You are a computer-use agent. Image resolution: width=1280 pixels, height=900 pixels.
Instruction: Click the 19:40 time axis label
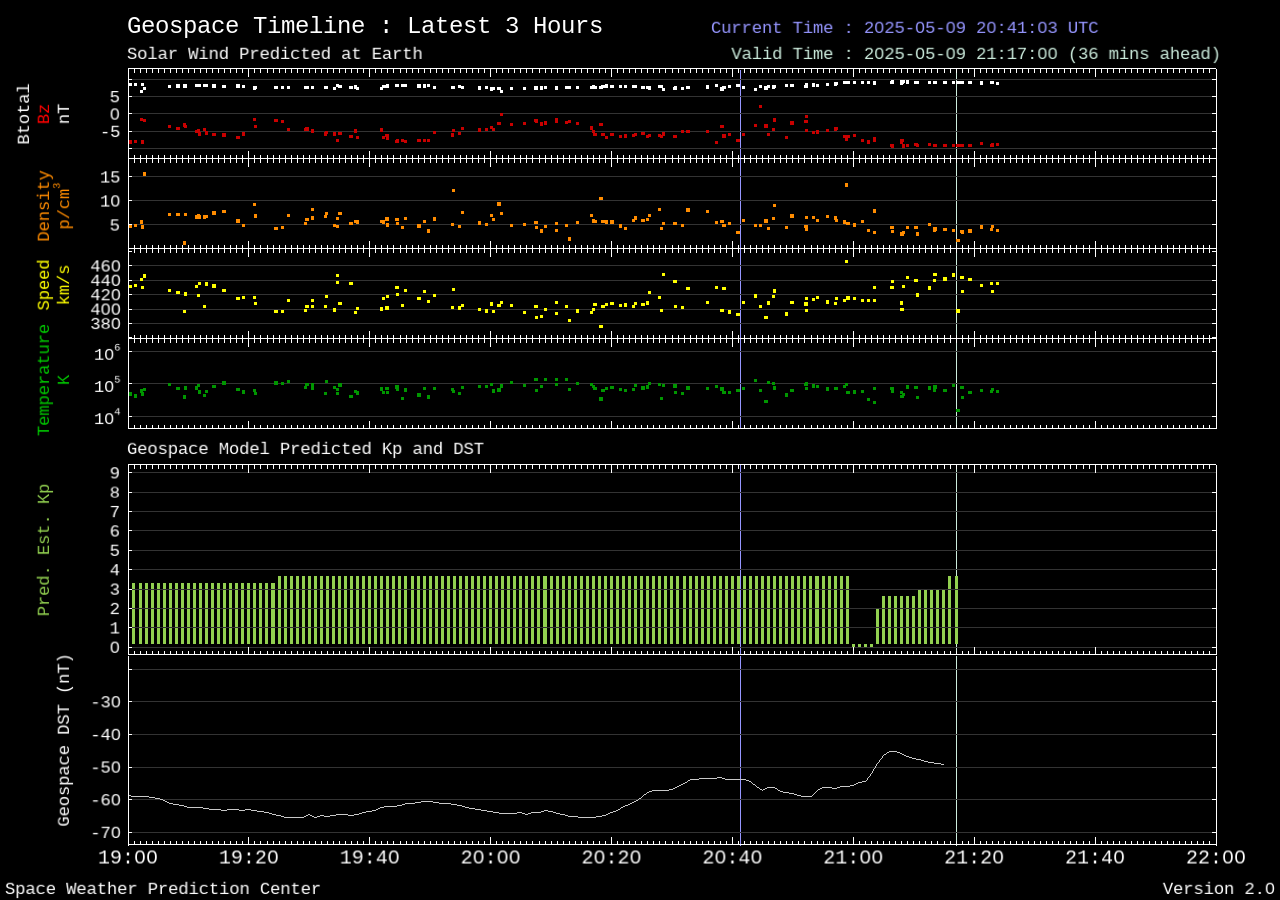[370, 857]
